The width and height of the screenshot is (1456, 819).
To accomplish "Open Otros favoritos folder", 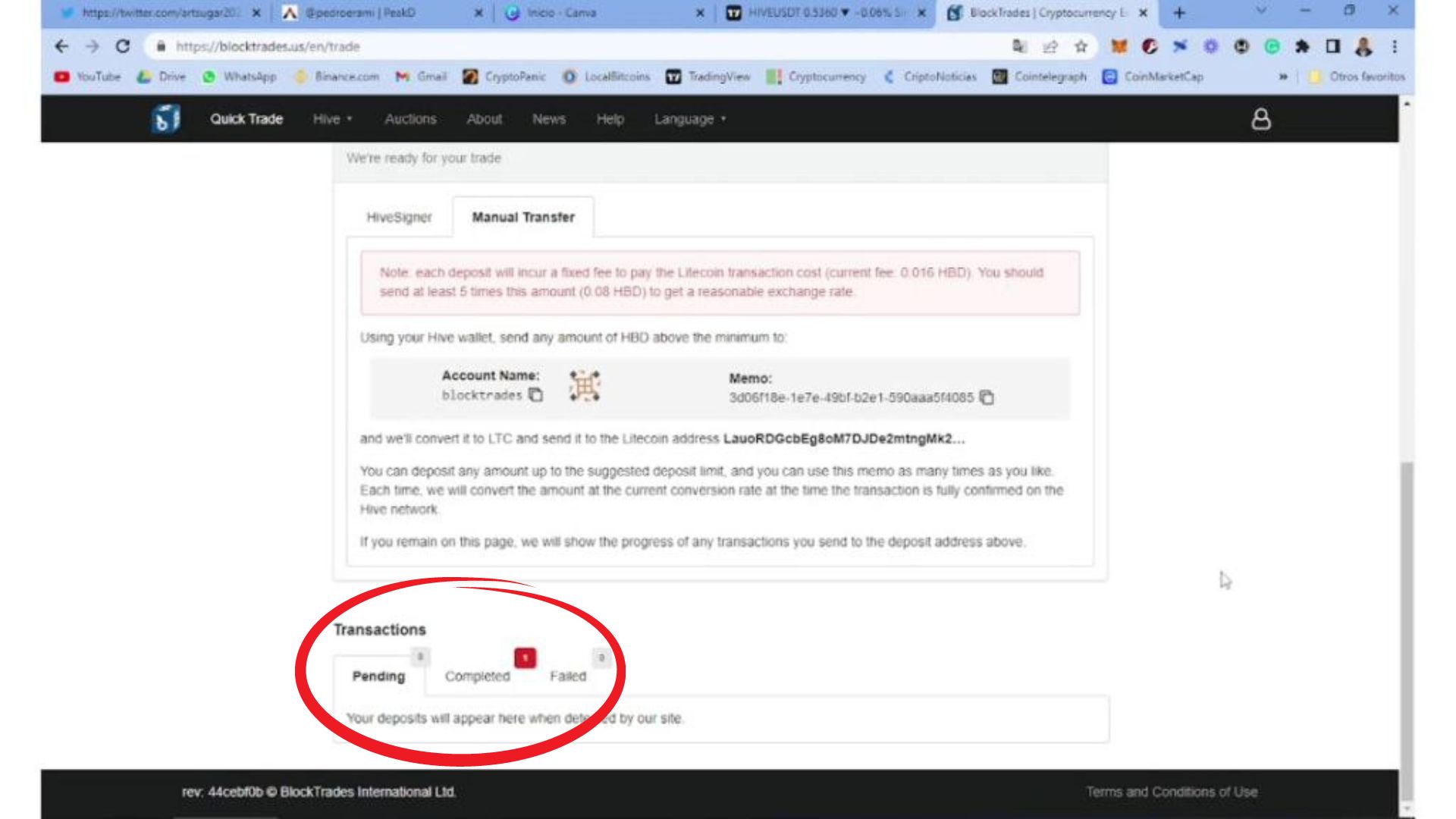I will tap(1357, 77).
